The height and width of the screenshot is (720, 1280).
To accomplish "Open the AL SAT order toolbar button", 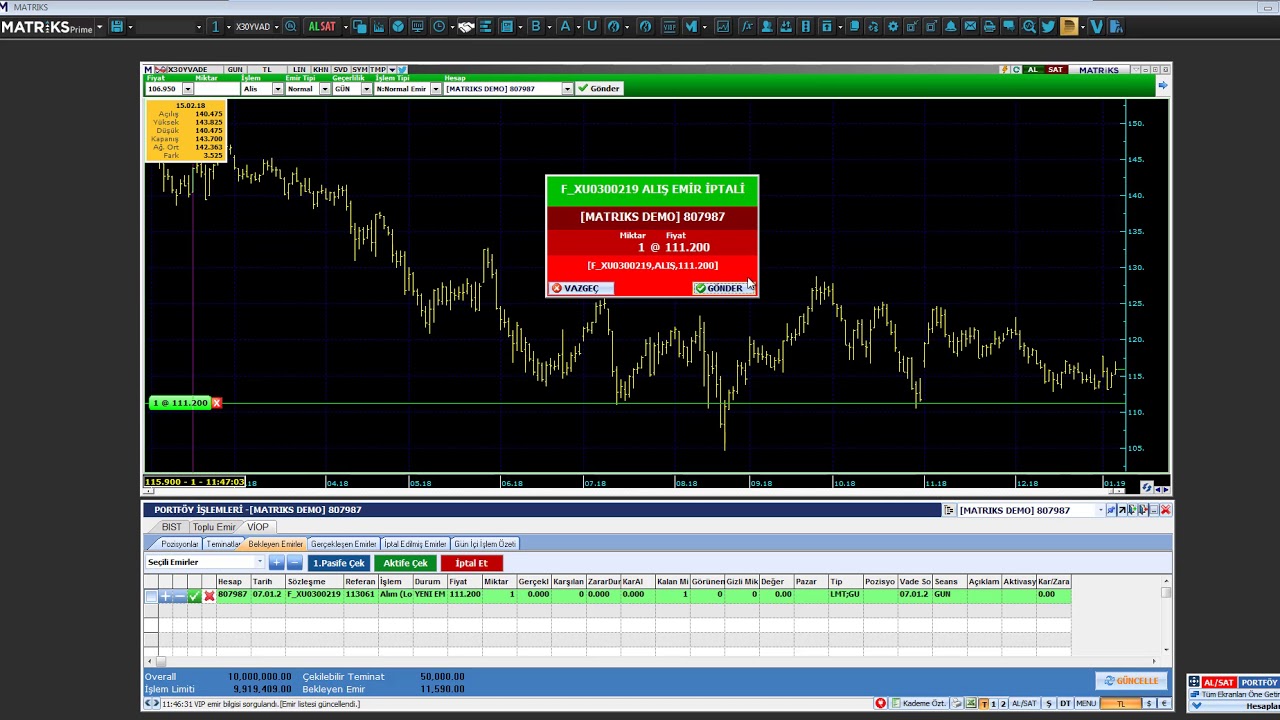I will coord(322,27).
